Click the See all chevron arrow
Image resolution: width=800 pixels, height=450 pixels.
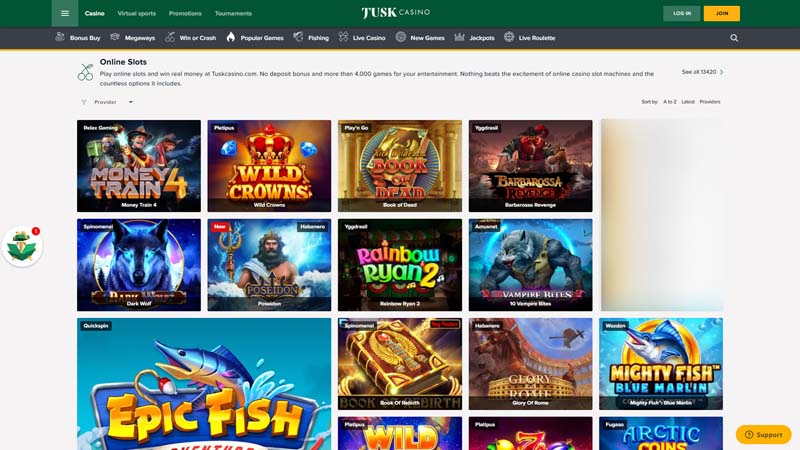721,72
